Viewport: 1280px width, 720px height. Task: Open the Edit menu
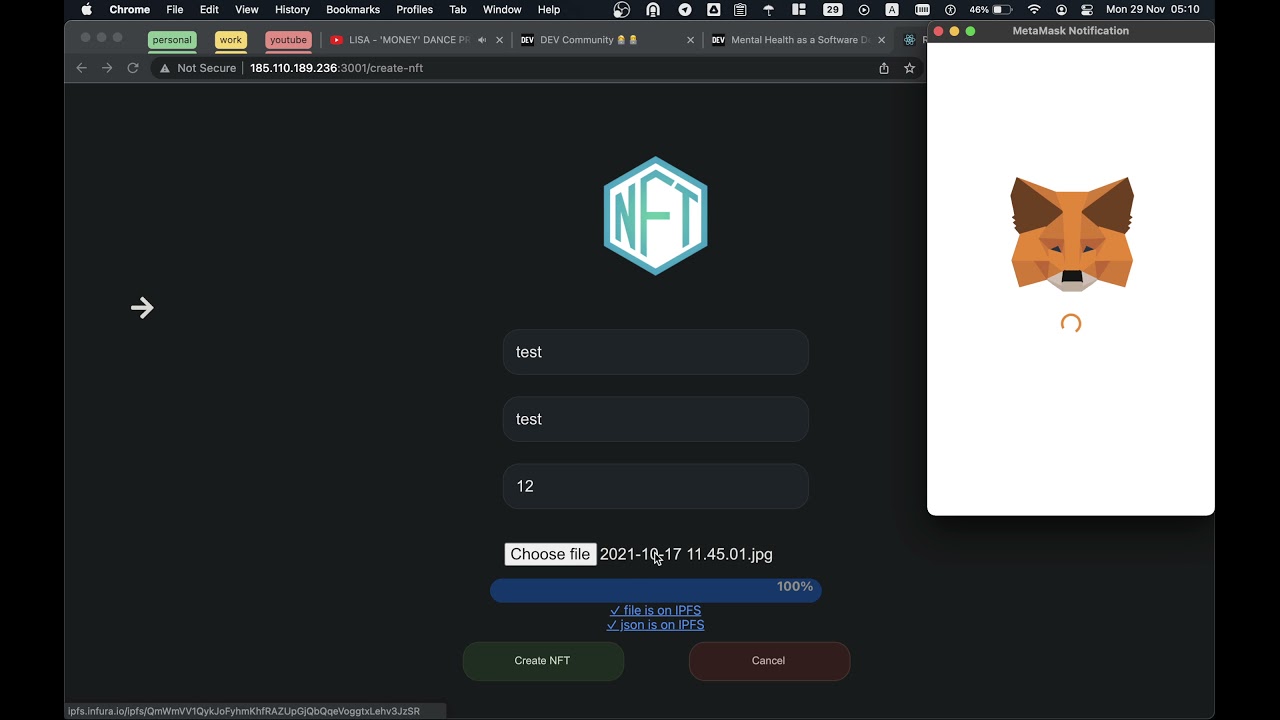pyautogui.click(x=209, y=10)
